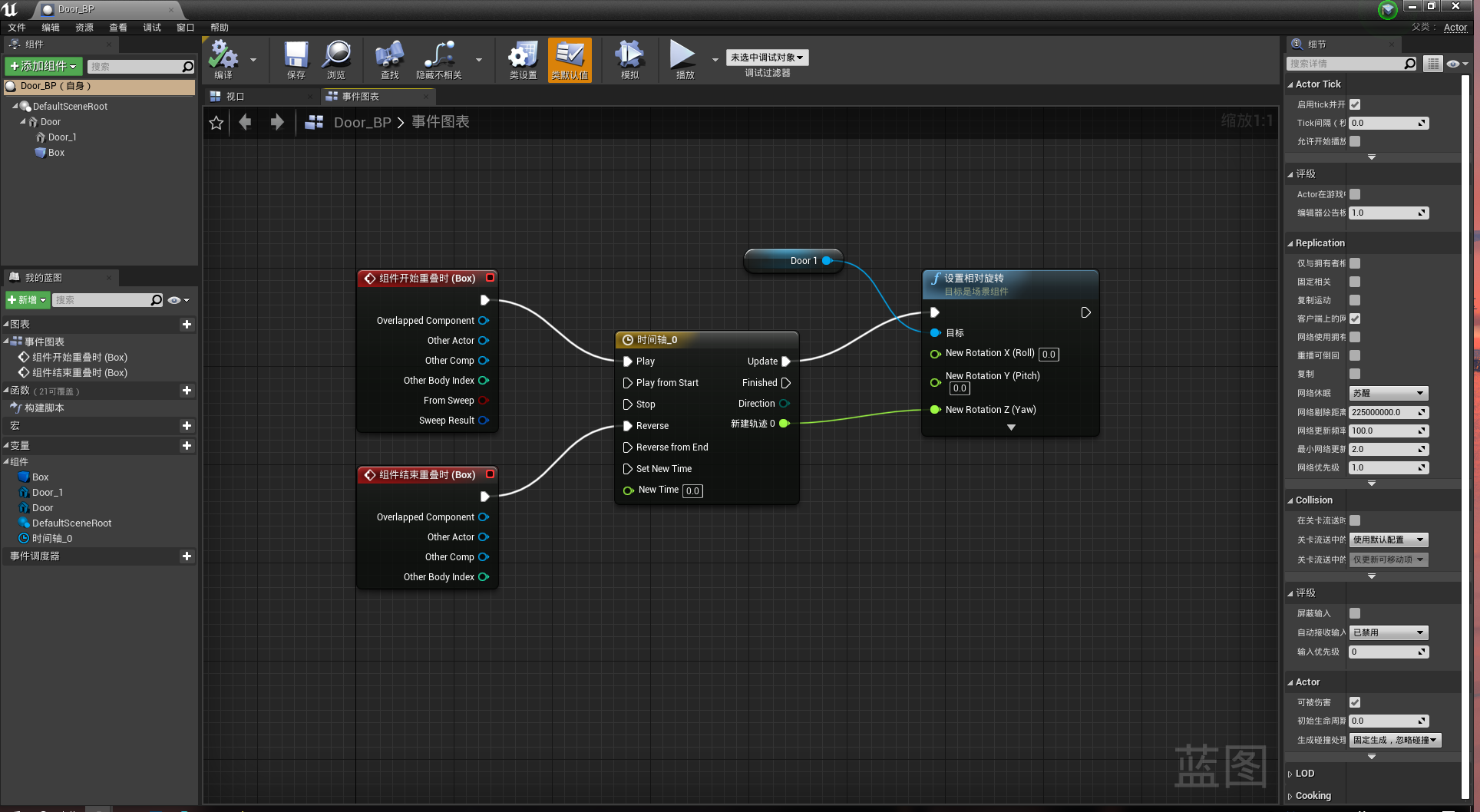Screen dimensions: 1480x812
Task: Open the 编辑 menu
Action: click(51, 28)
